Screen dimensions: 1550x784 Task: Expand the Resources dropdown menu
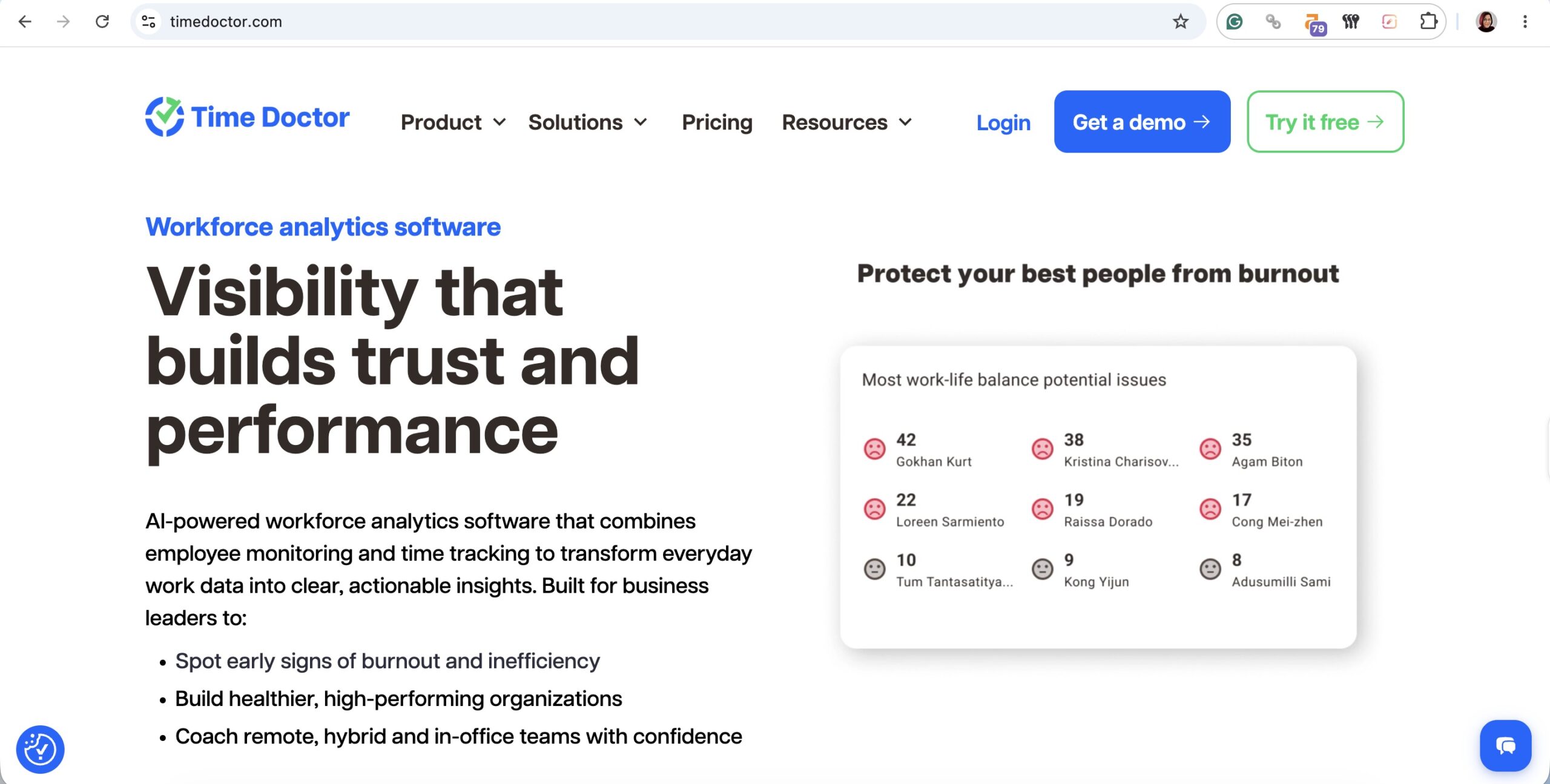847,122
